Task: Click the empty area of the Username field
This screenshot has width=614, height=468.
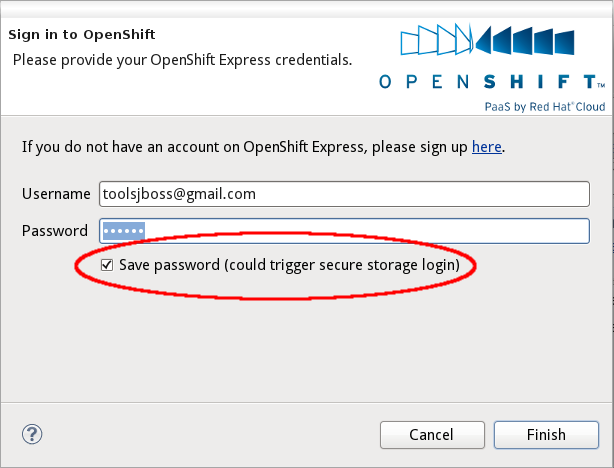Action: 423,194
